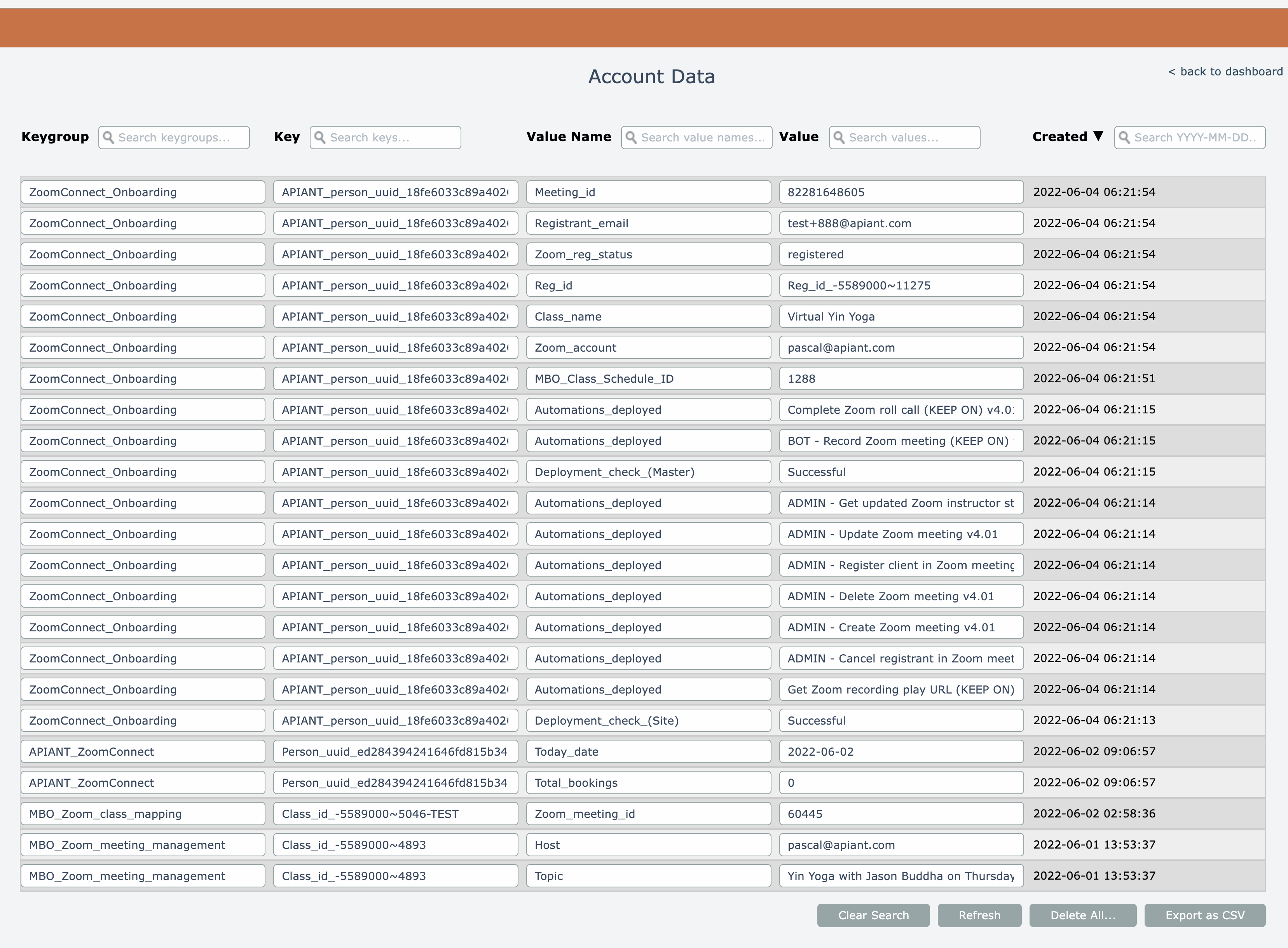
Task: Go back to dashboard
Action: pos(1225,72)
